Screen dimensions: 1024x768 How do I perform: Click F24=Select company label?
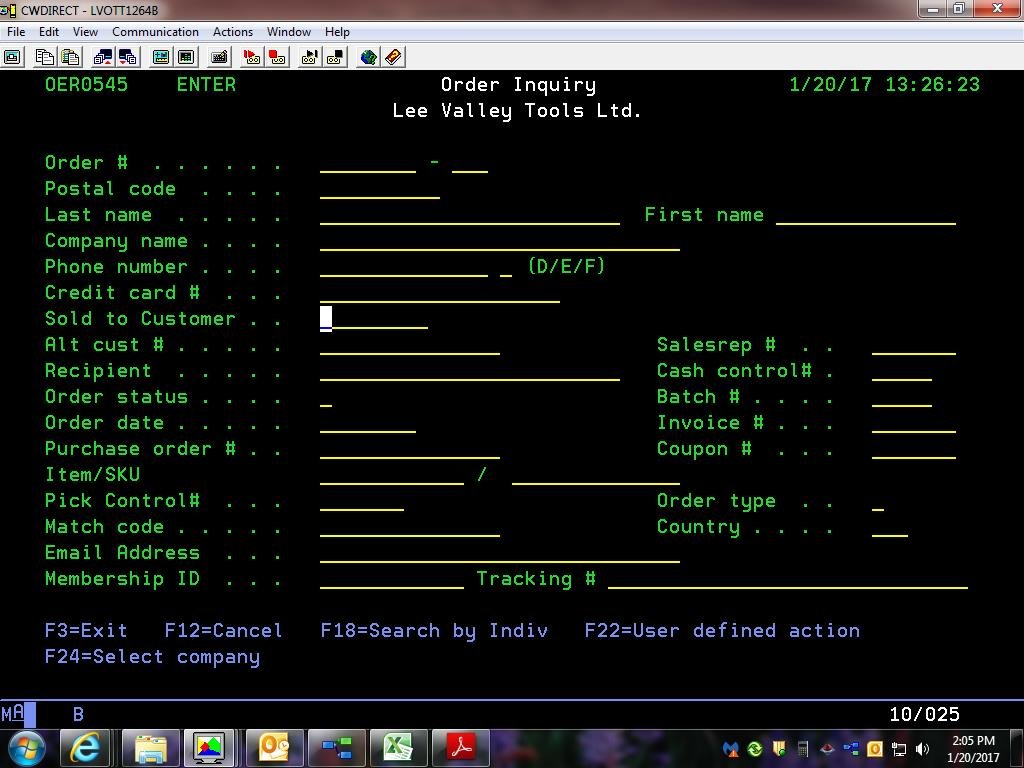tap(152, 657)
